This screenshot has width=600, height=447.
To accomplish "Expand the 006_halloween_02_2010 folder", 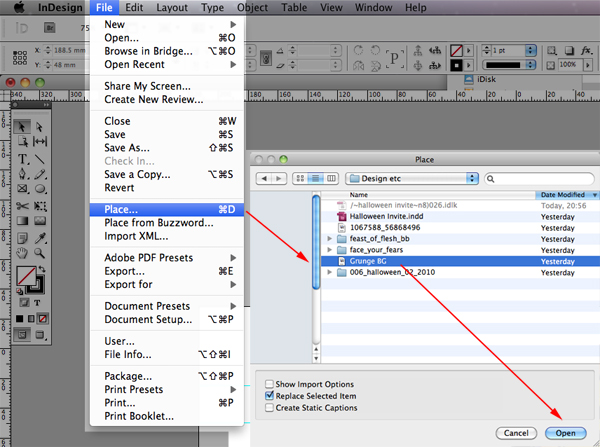I will [329, 272].
